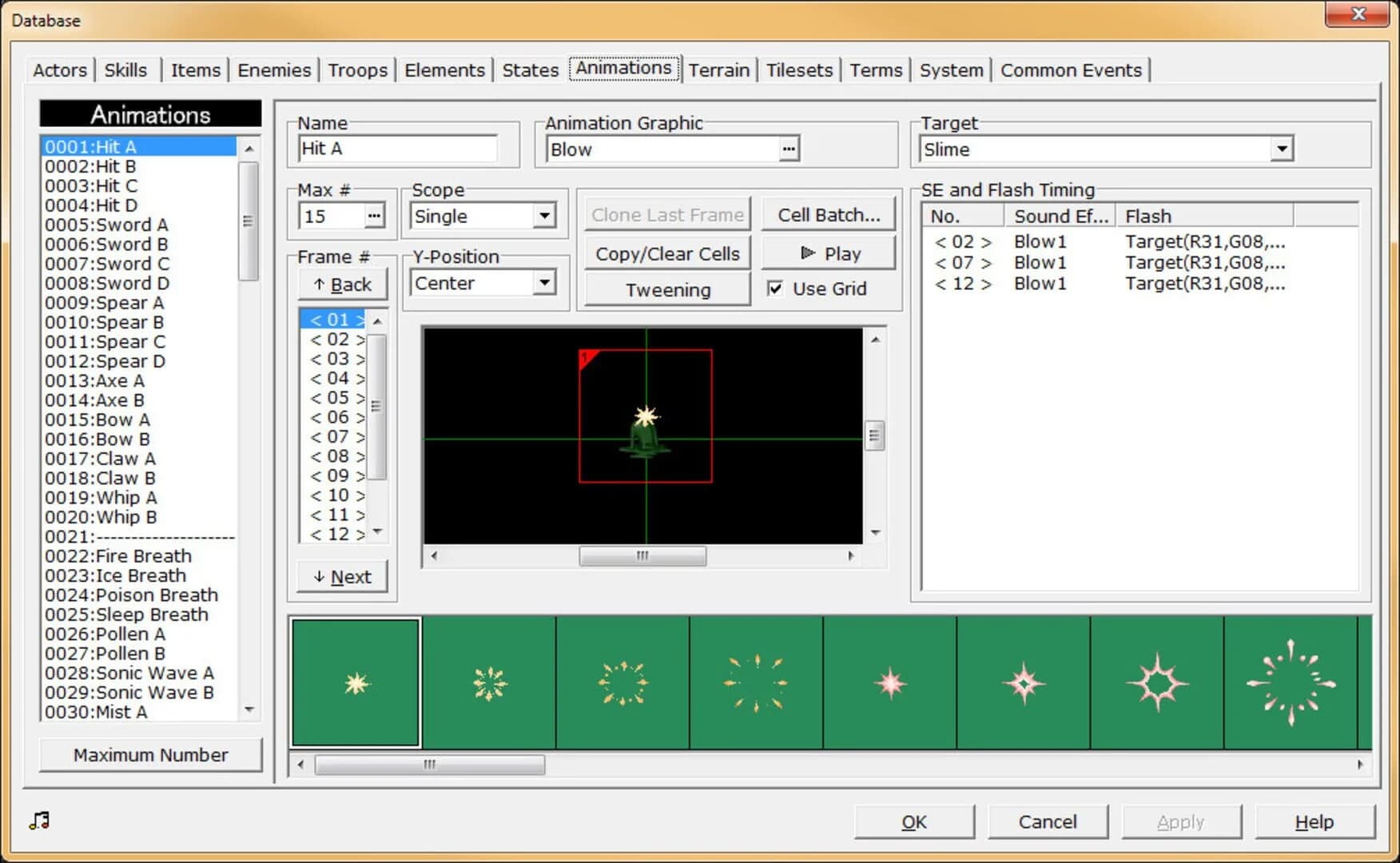Open the Tweening dialog

[x=666, y=289]
